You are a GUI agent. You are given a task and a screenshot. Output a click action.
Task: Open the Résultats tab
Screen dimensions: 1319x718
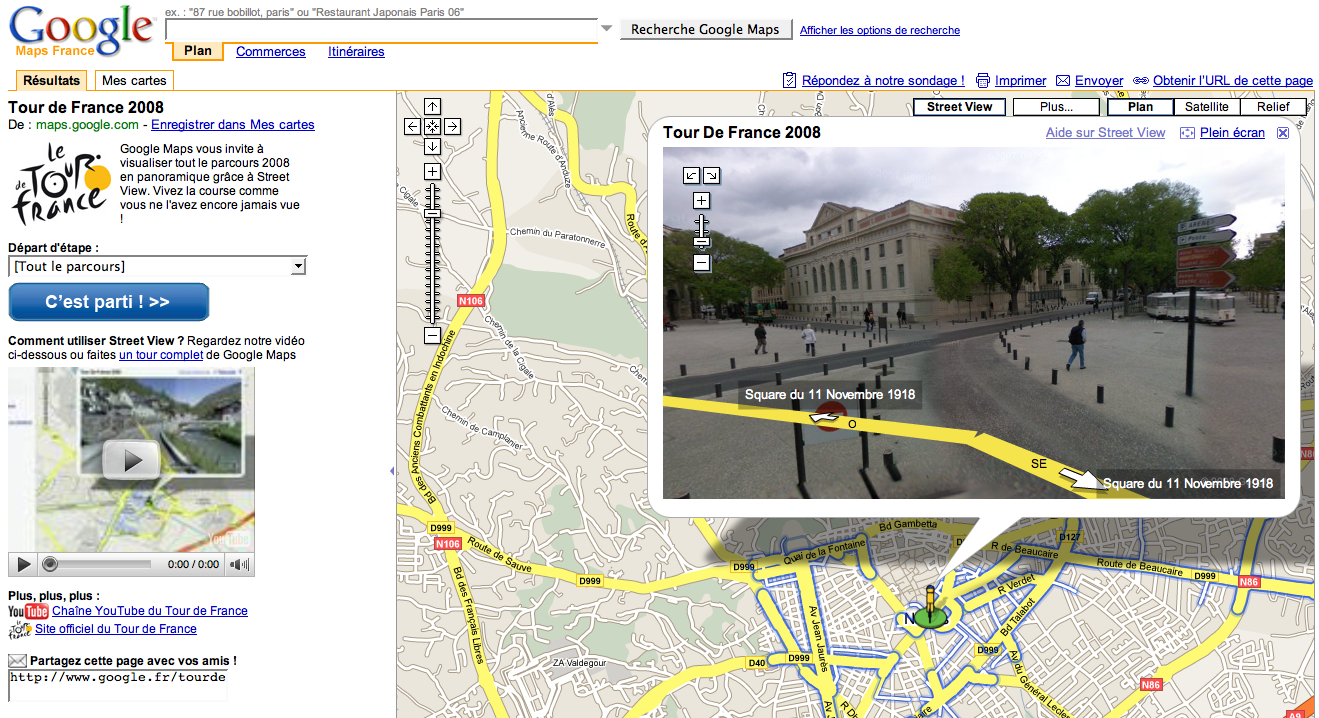coord(52,80)
